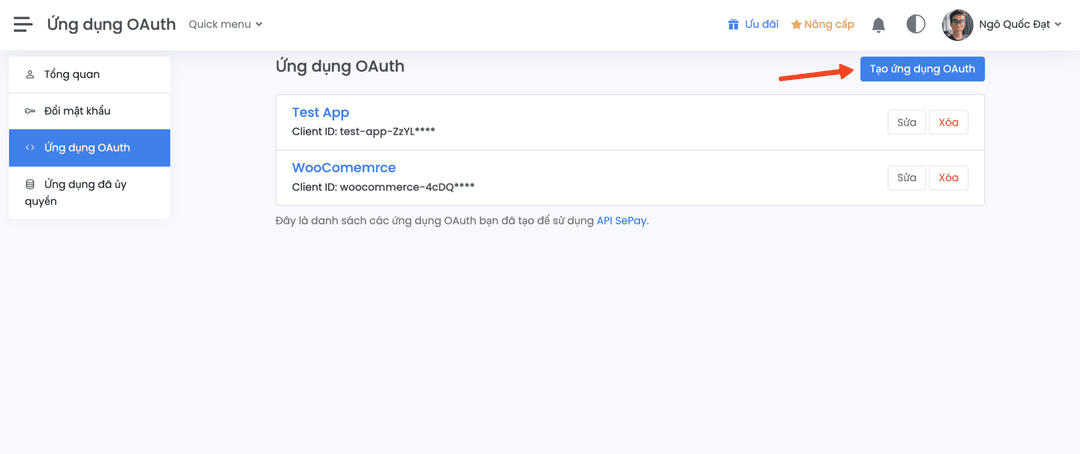Open the Ưu đãi offers link
The width and height of the screenshot is (1080, 454).
(x=753, y=25)
